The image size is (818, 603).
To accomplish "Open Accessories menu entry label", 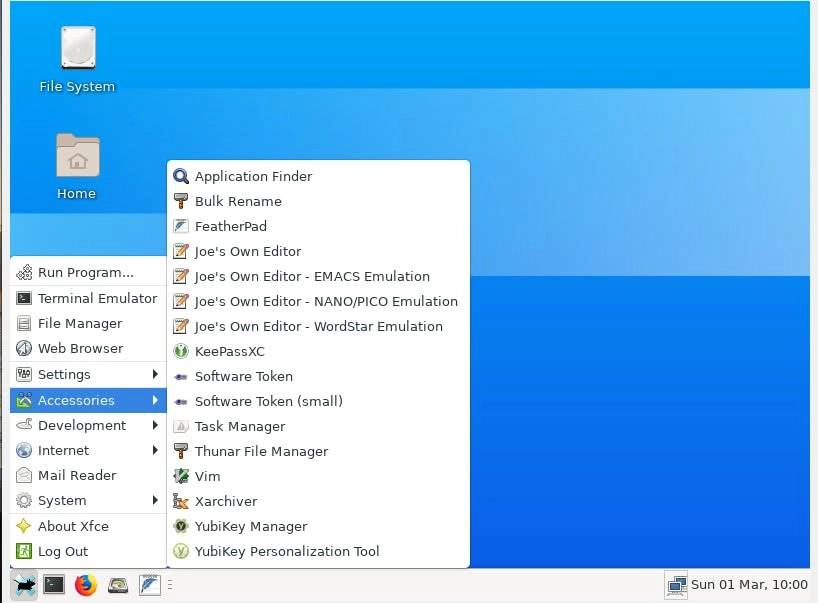I will pos(76,400).
